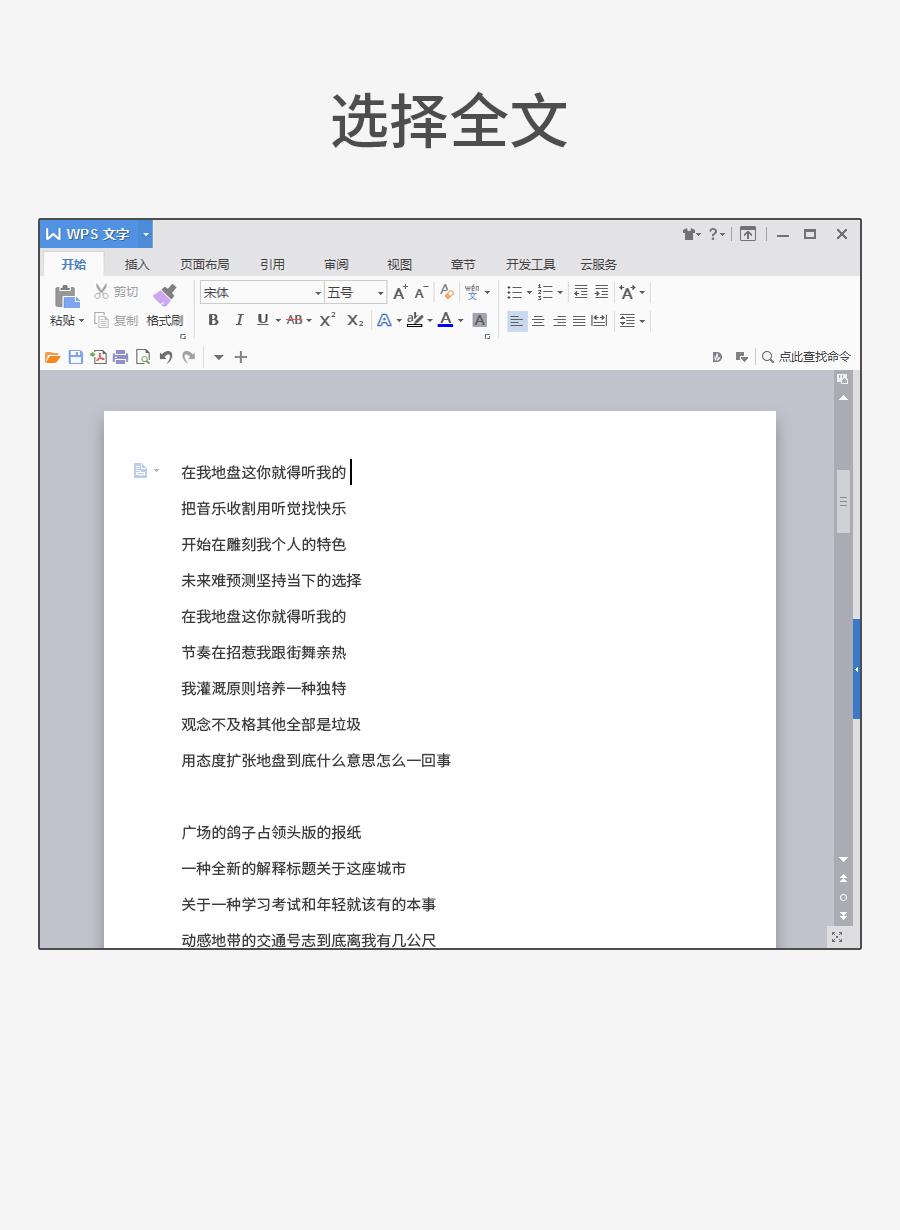The height and width of the screenshot is (1230, 900).
Task: Switch to the 章节 tab
Action: (463, 264)
